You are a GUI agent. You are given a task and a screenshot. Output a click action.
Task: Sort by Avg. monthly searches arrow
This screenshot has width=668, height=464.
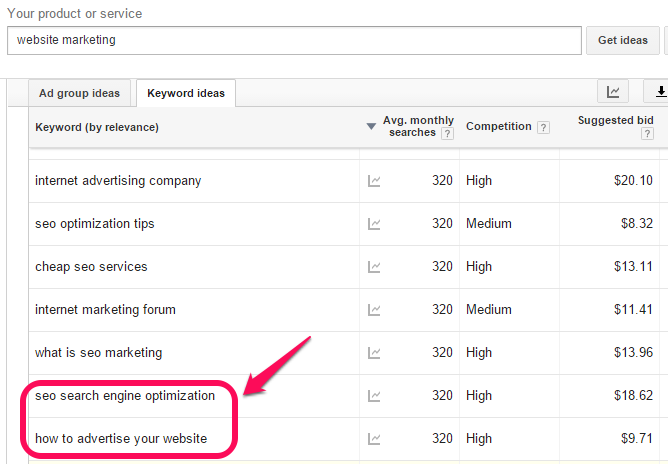coord(371,127)
